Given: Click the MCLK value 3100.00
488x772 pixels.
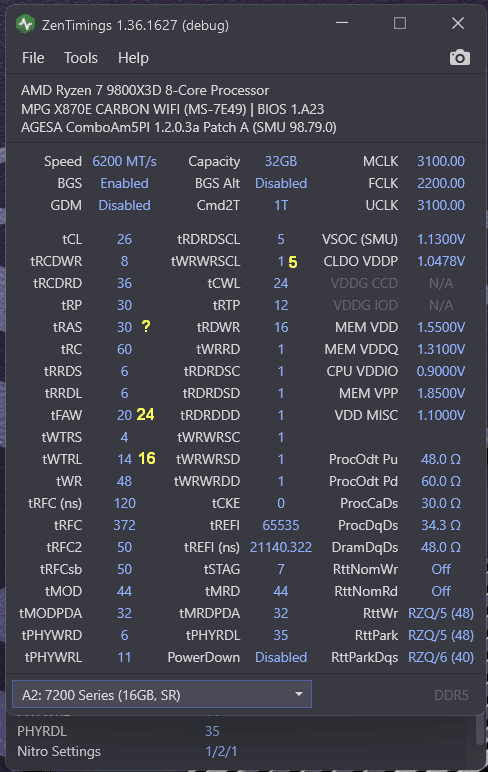Looking at the screenshot, I should [x=441, y=161].
